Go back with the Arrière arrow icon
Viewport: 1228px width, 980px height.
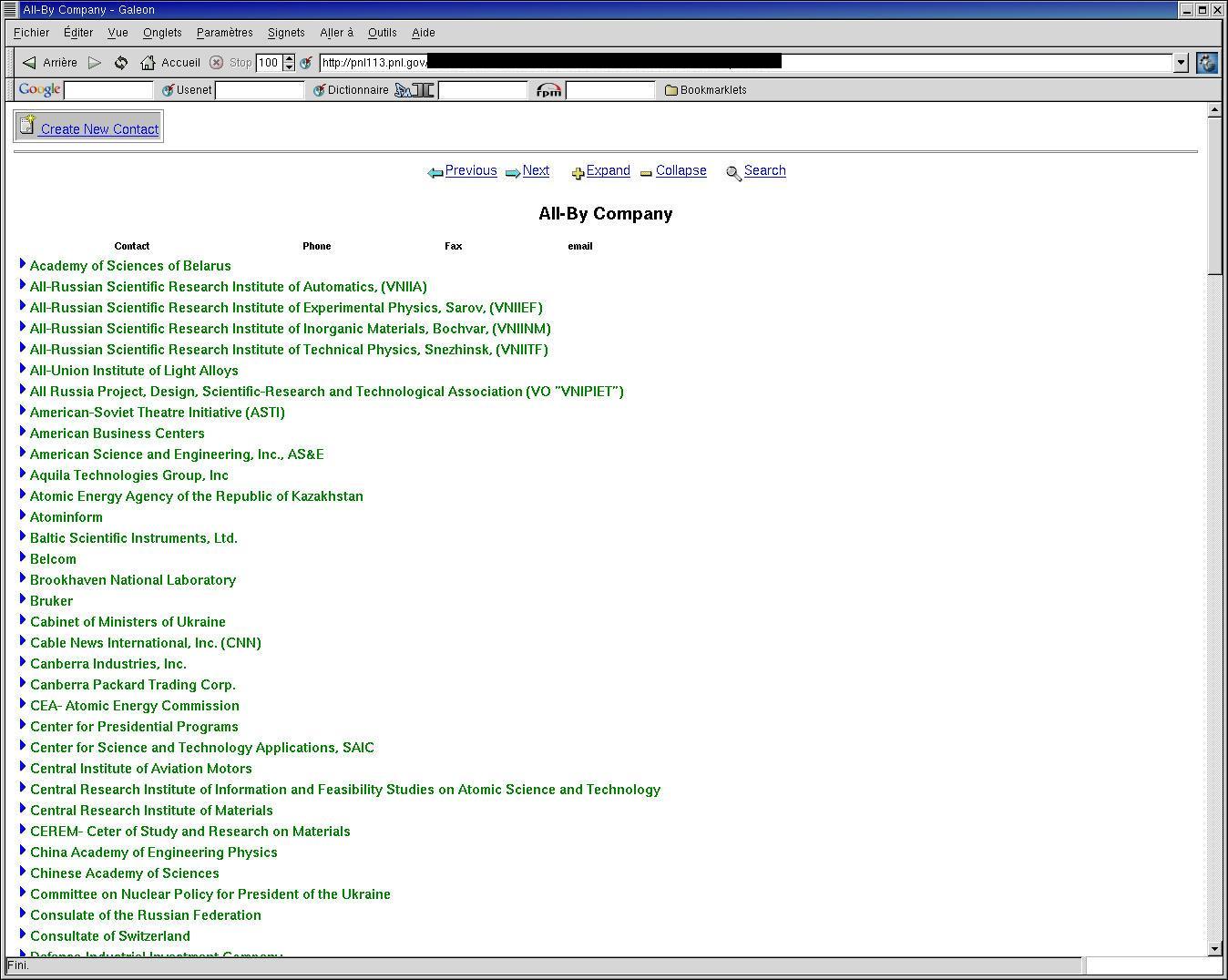pyautogui.click(x=29, y=63)
